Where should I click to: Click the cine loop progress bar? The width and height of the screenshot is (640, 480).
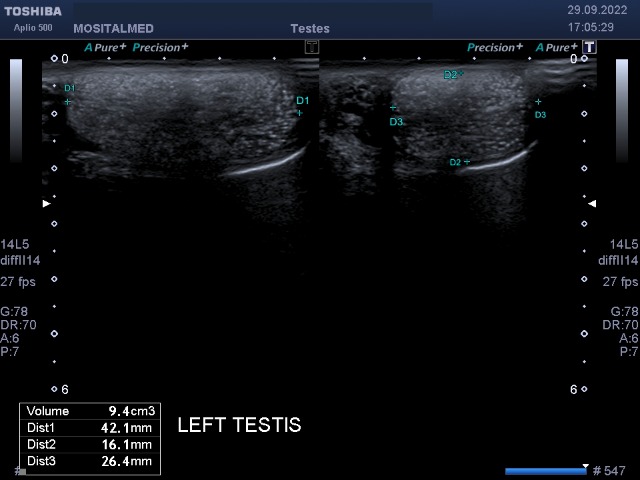click(545, 470)
